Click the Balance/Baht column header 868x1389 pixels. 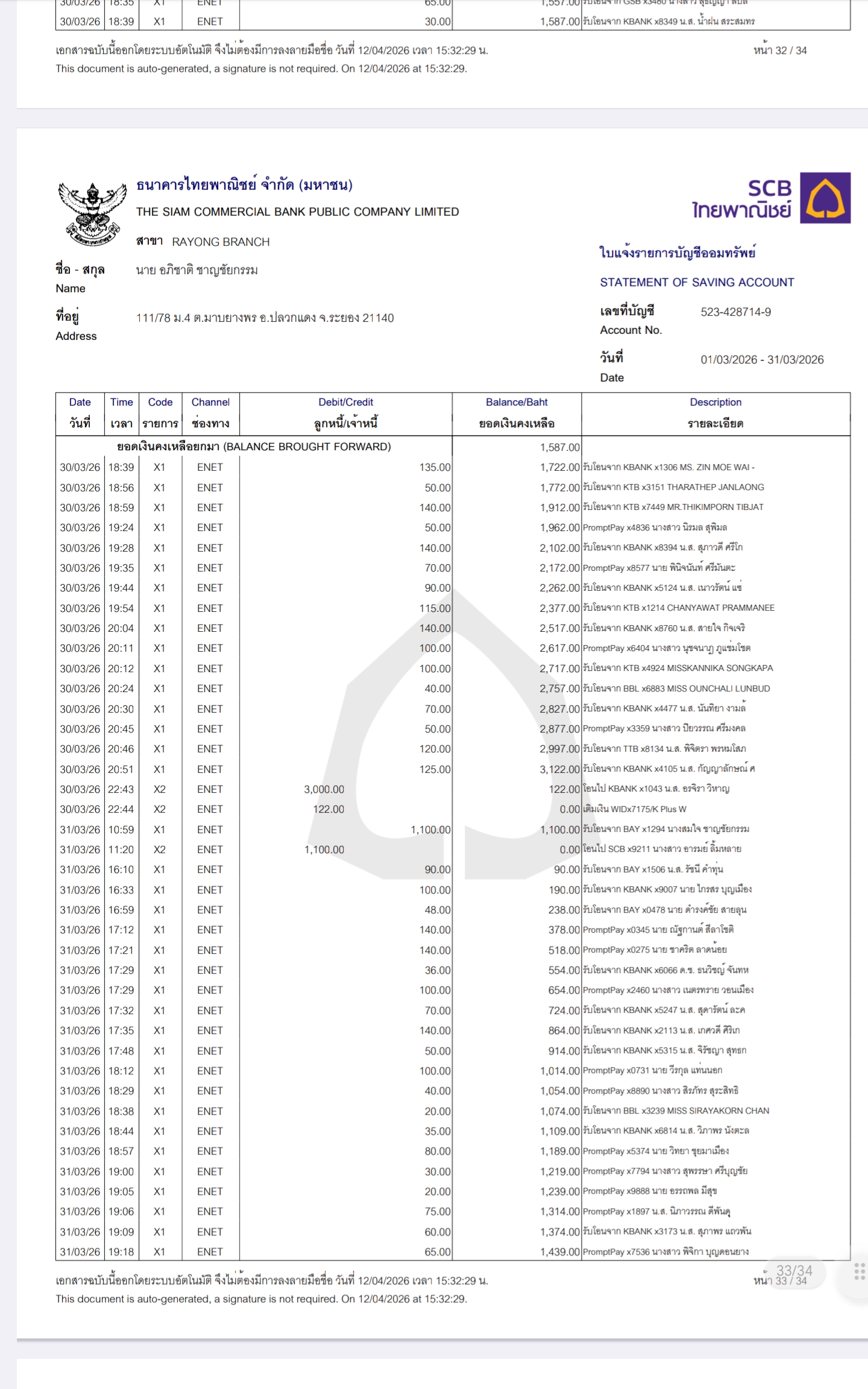tap(517, 413)
